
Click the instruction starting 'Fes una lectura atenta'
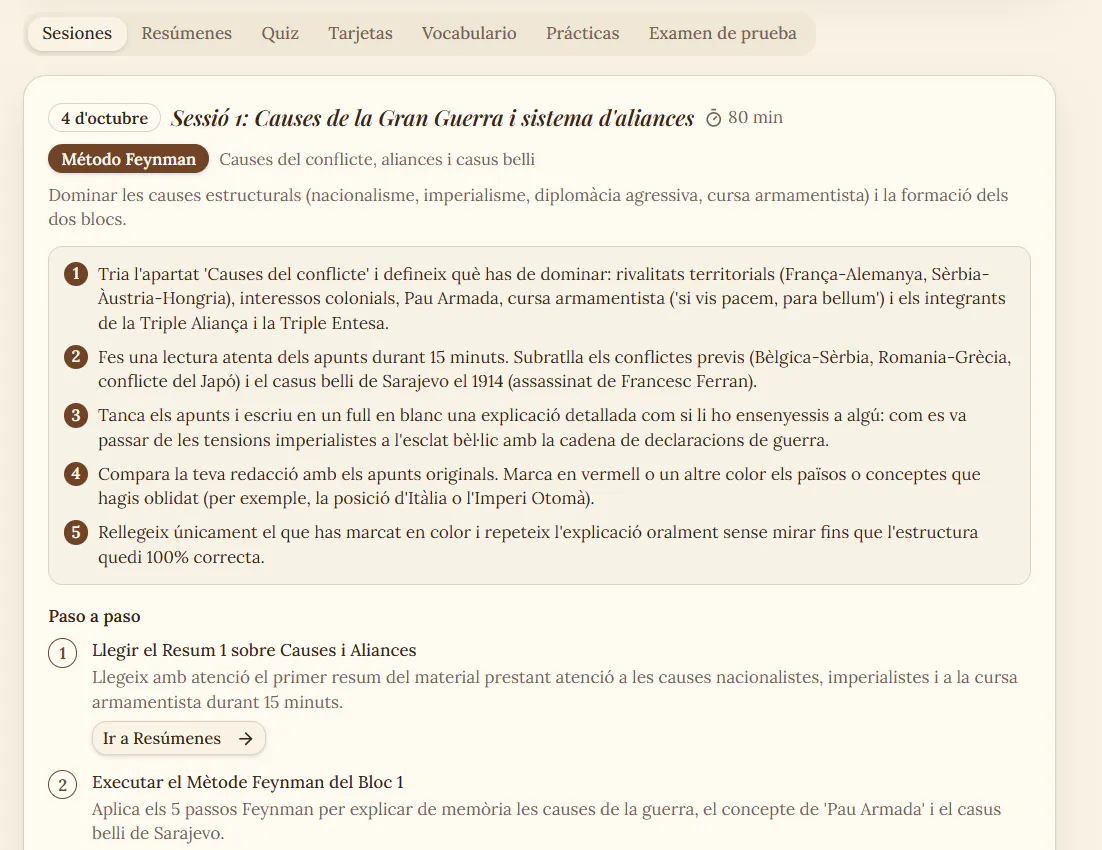coord(555,369)
